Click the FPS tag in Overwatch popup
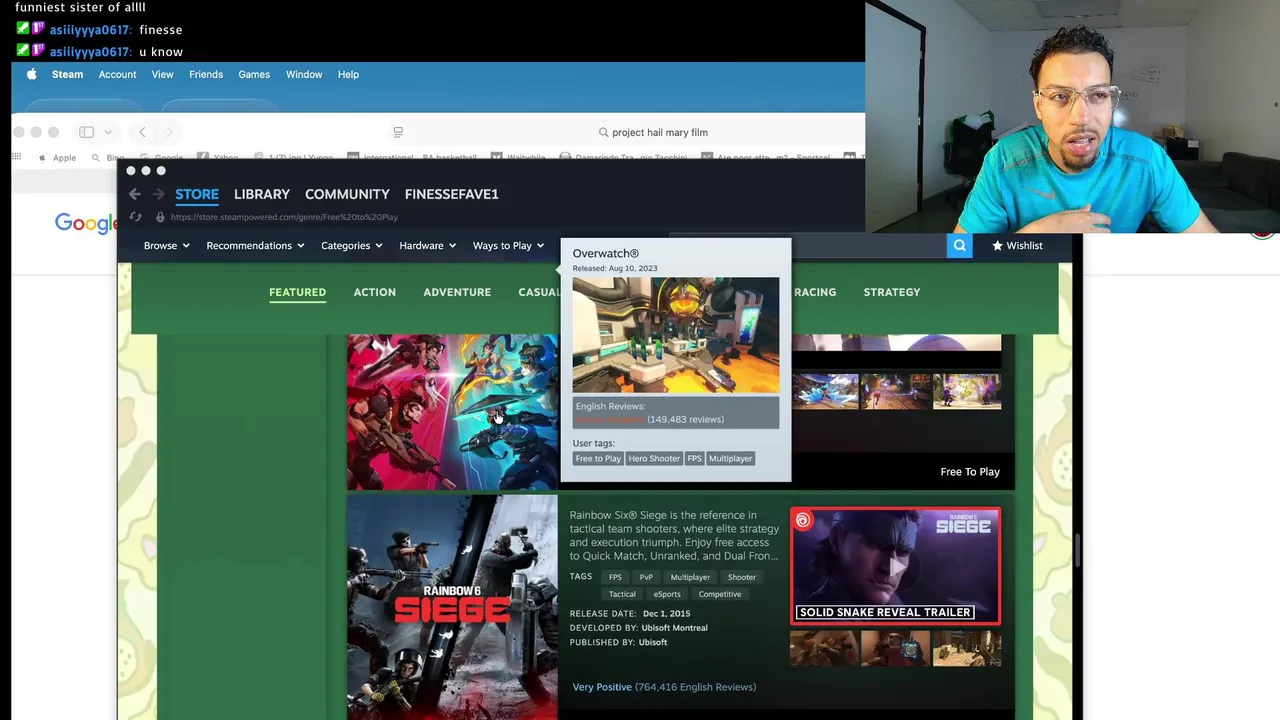The width and height of the screenshot is (1280, 720). (694, 458)
